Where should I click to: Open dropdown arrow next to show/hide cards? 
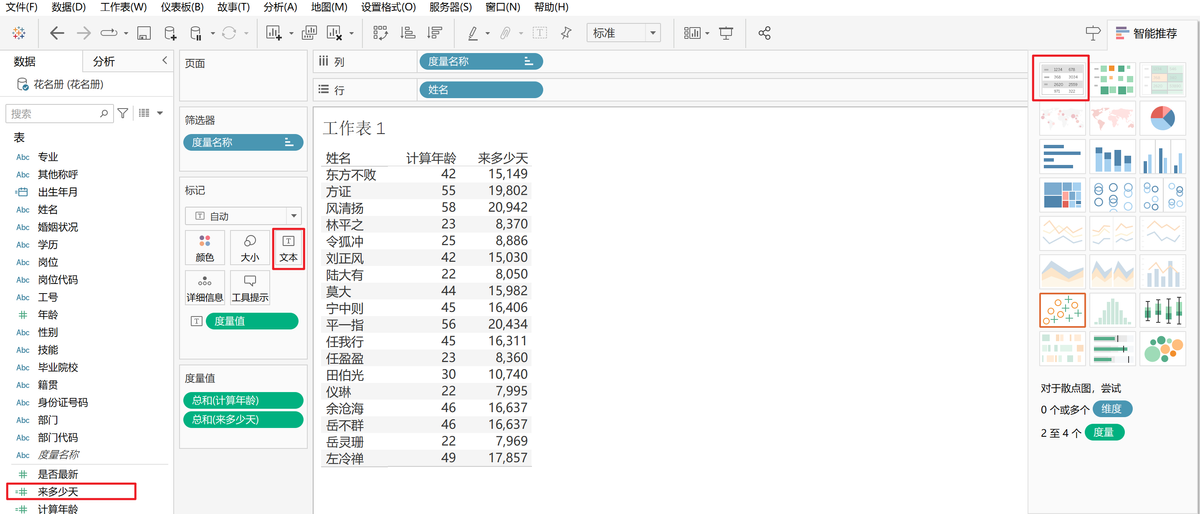coord(708,33)
